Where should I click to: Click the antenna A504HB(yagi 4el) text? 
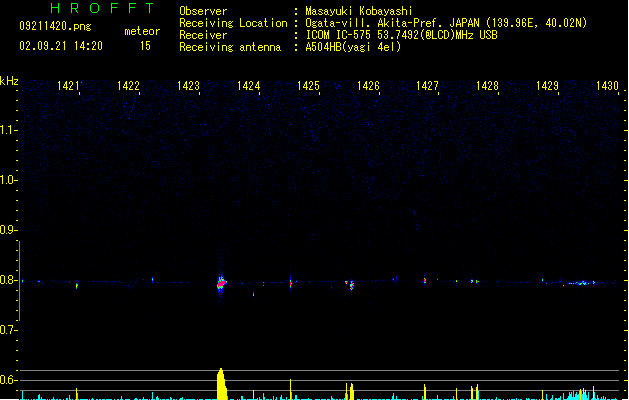click(x=353, y=47)
